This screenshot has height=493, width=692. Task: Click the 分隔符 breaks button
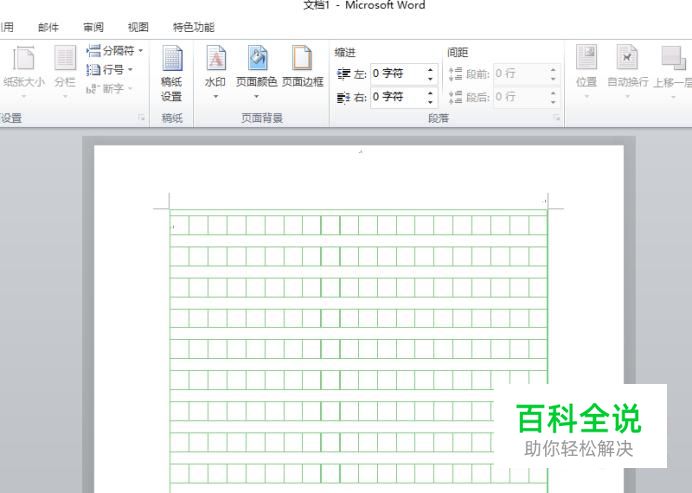coord(115,51)
